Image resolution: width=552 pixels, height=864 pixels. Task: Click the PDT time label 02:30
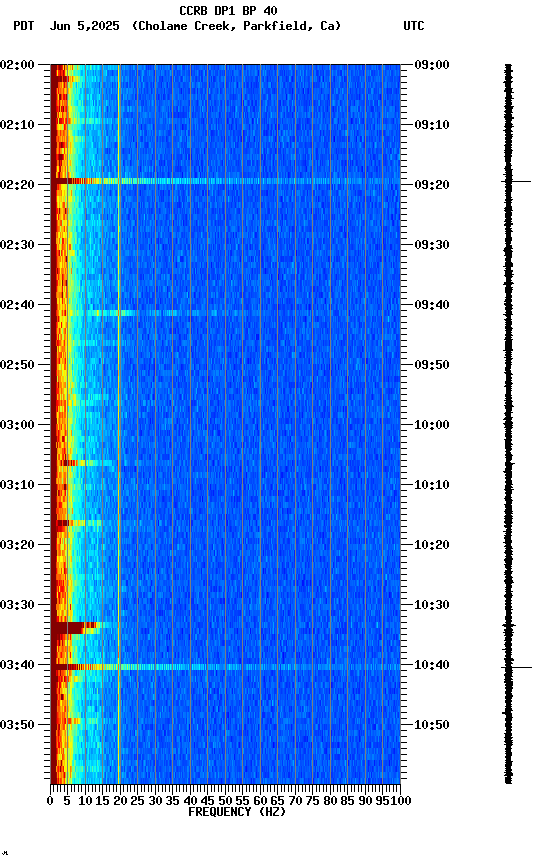click(x=17, y=245)
